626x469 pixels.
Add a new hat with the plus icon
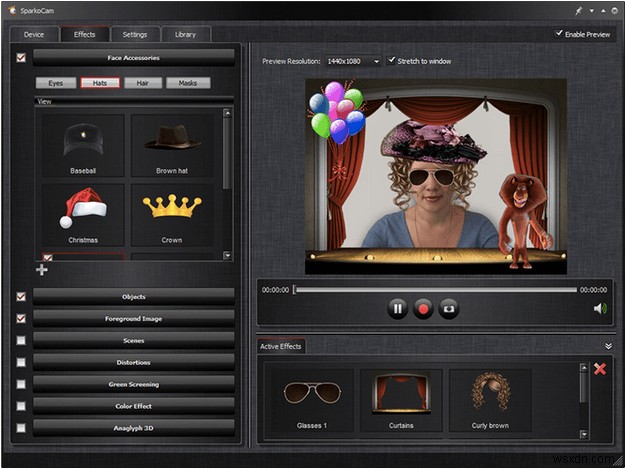42,269
